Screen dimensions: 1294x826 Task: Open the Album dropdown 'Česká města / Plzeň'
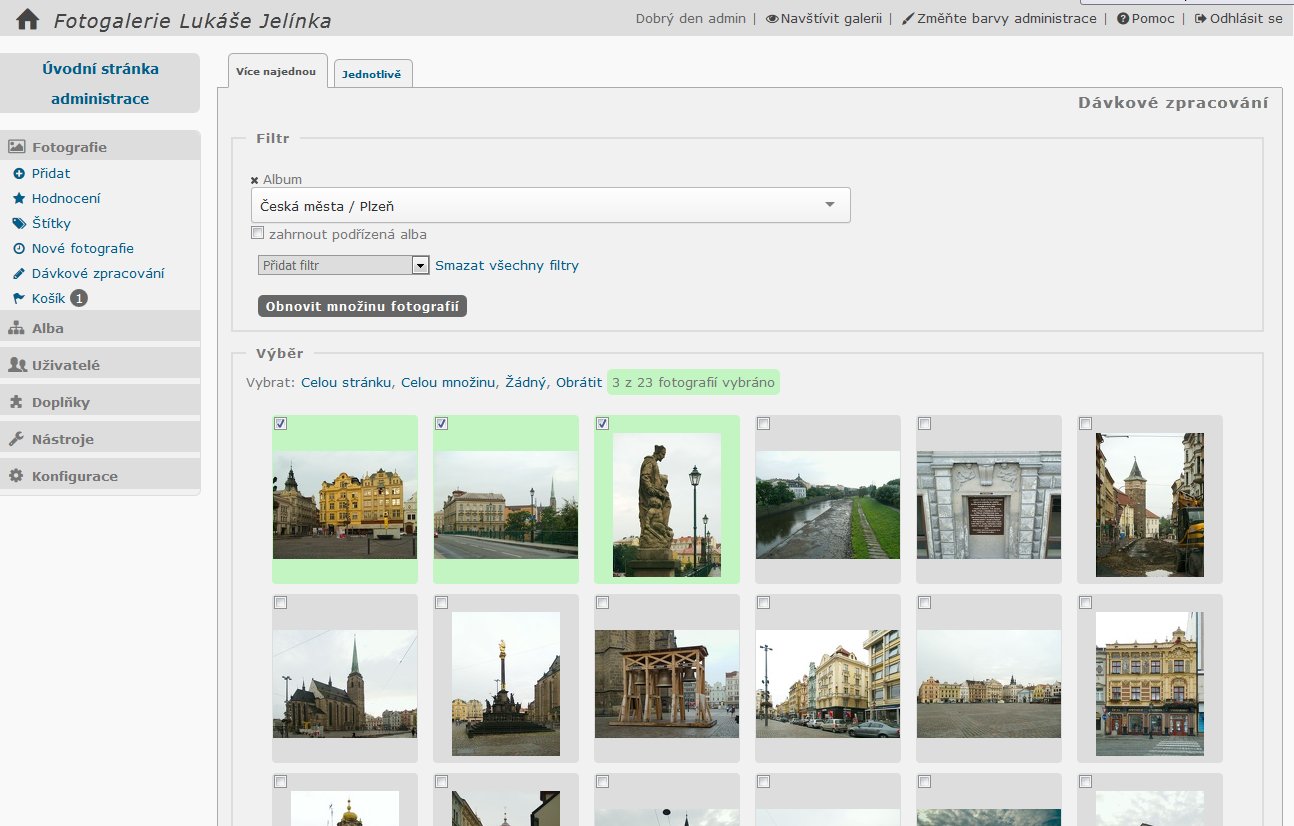[550, 205]
